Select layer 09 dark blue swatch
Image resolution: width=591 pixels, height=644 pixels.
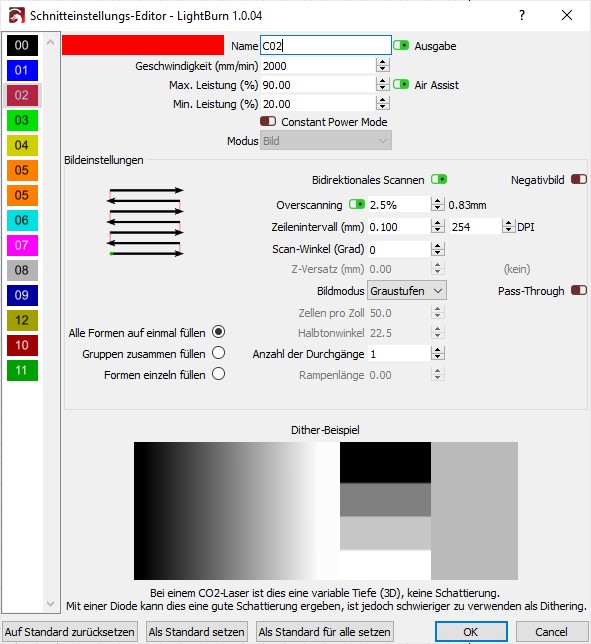pyautogui.click(x=22, y=295)
